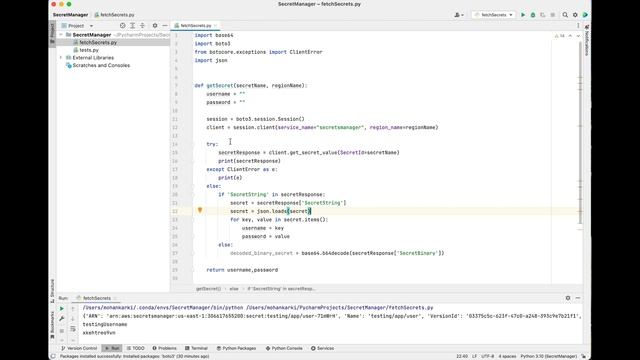Open Python Packages tool window
640x360 pixels.
[x=236, y=348]
